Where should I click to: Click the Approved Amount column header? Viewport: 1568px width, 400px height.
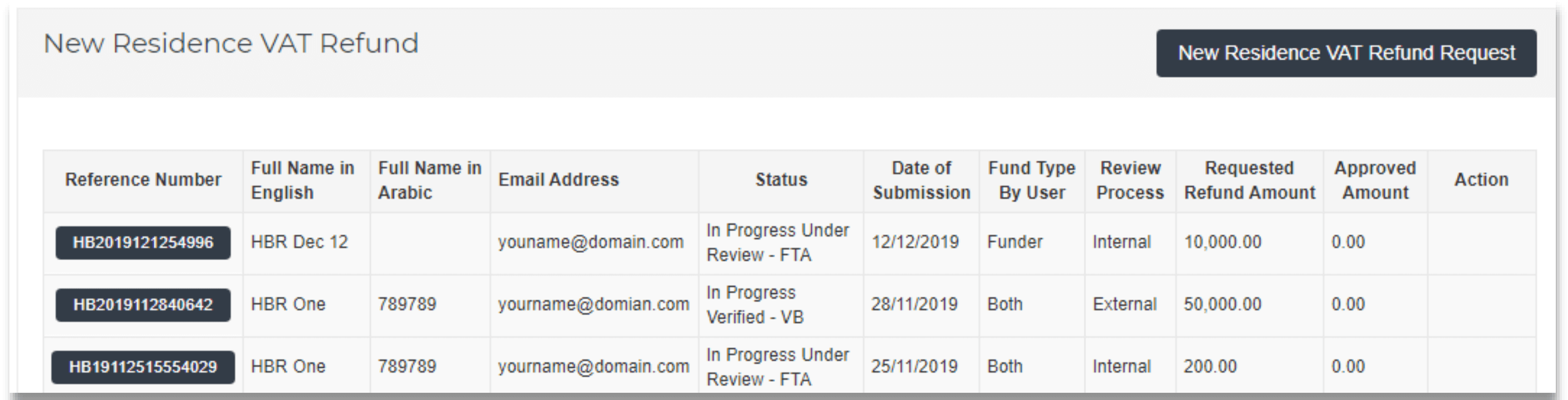pos(1375,180)
